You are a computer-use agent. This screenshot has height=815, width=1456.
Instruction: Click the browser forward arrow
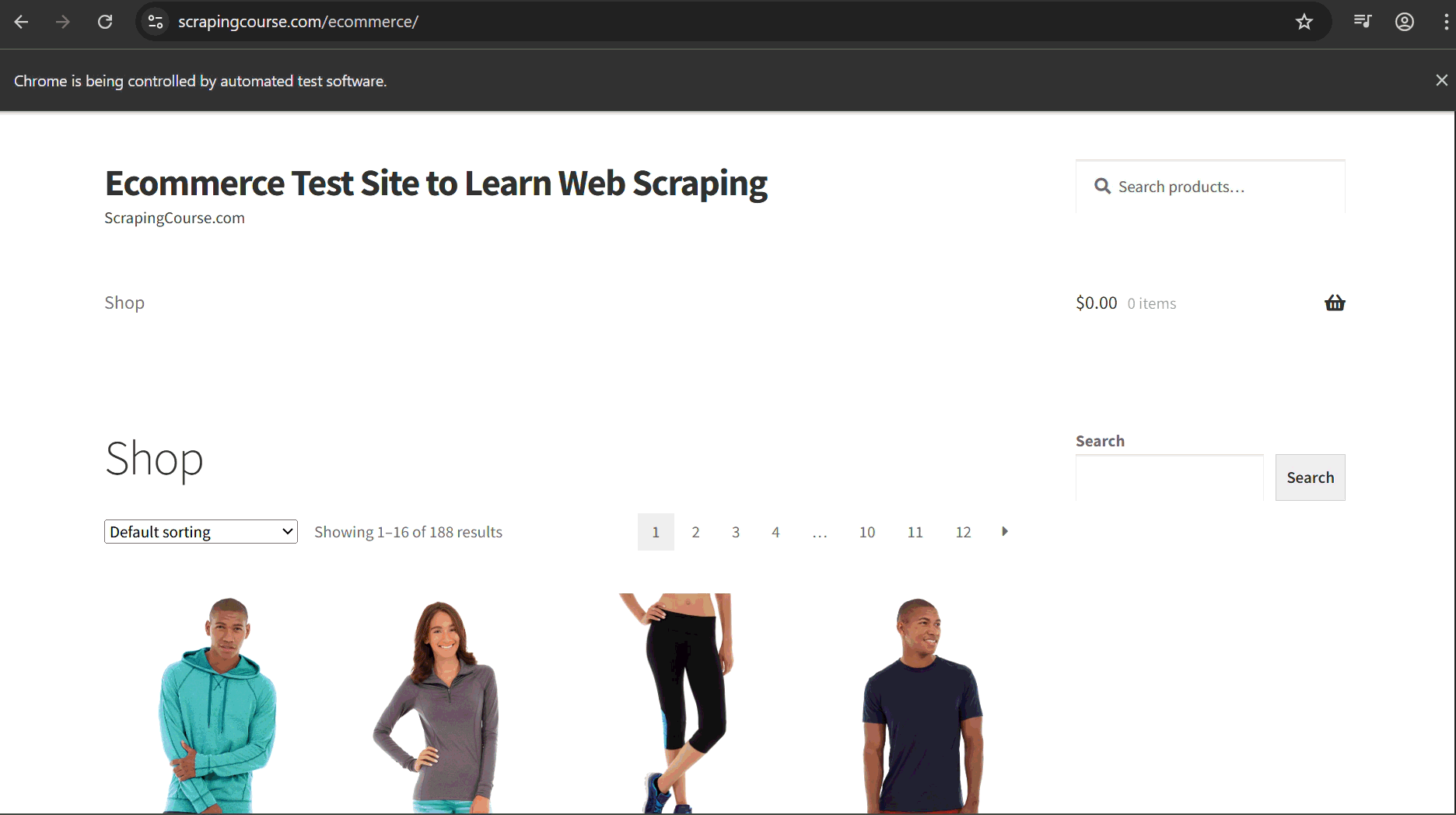point(63,22)
